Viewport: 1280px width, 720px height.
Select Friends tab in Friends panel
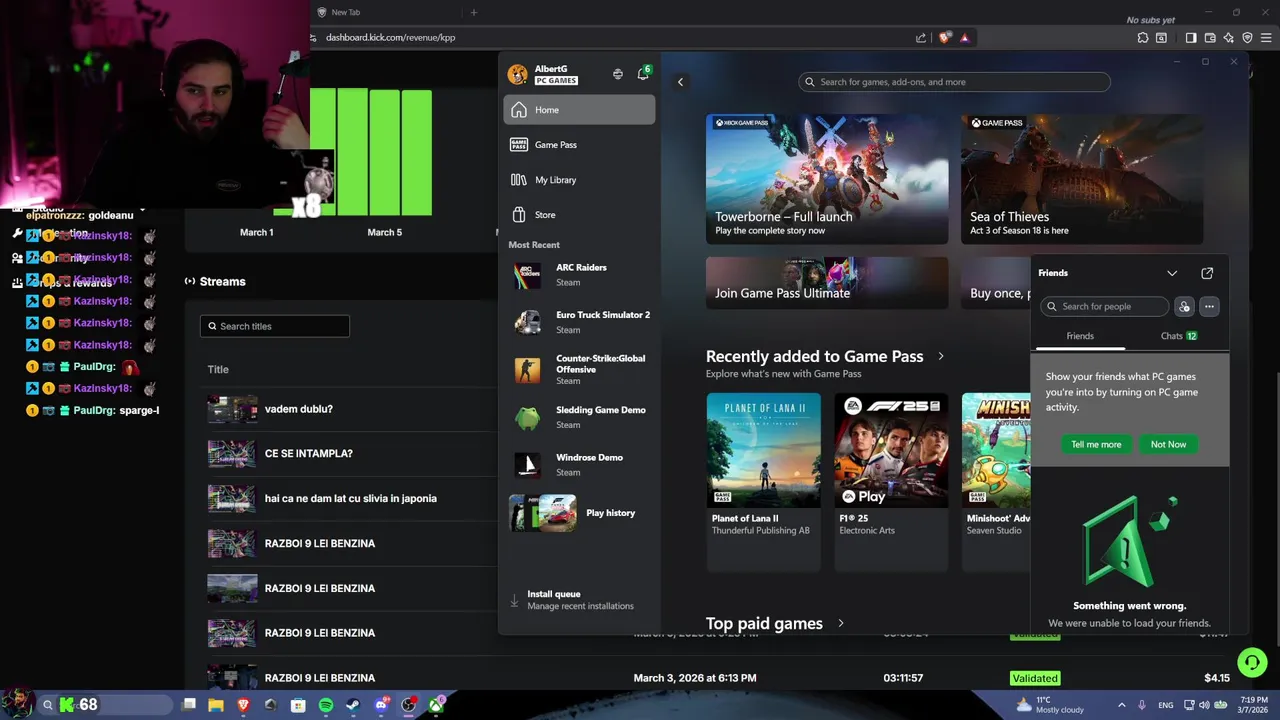pyautogui.click(x=1080, y=336)
